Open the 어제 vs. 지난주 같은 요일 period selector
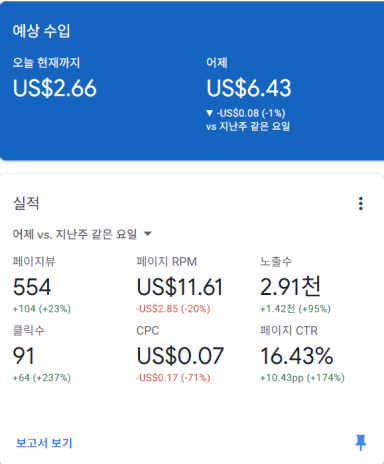The width and height of the screenshot is (384, 464). (82, 234)
